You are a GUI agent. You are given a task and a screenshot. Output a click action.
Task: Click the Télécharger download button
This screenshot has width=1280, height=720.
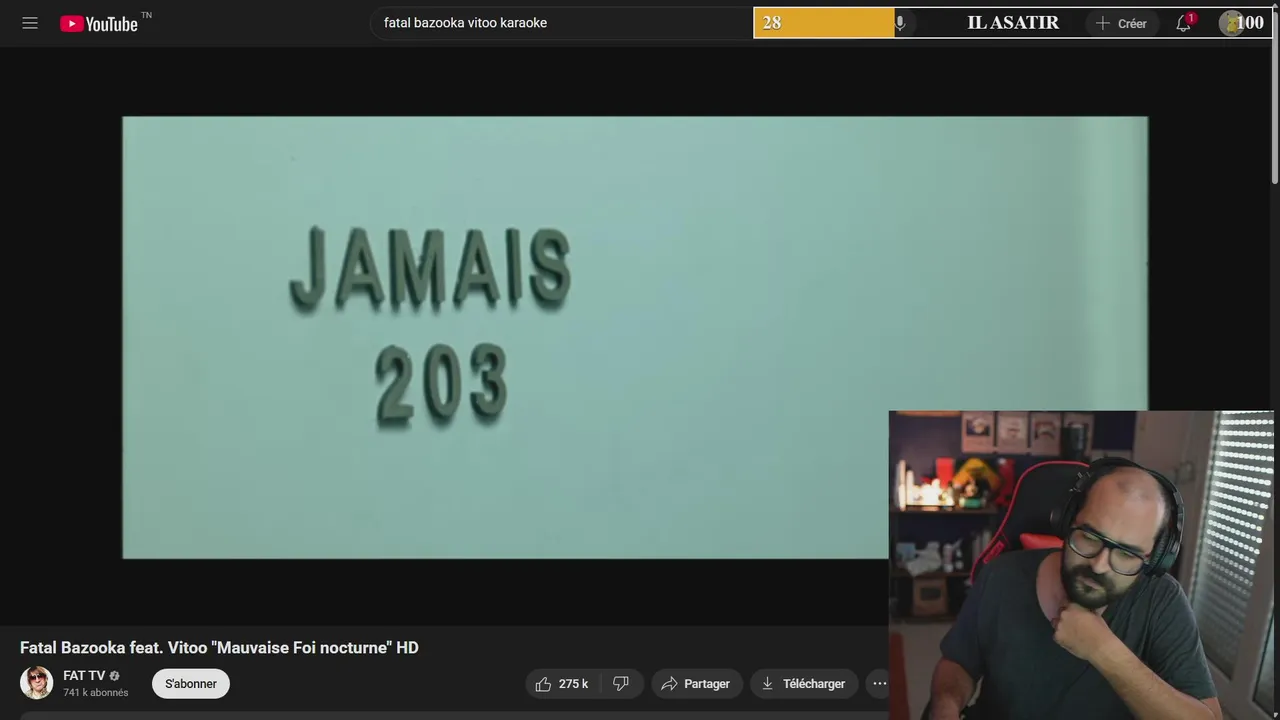804,684
